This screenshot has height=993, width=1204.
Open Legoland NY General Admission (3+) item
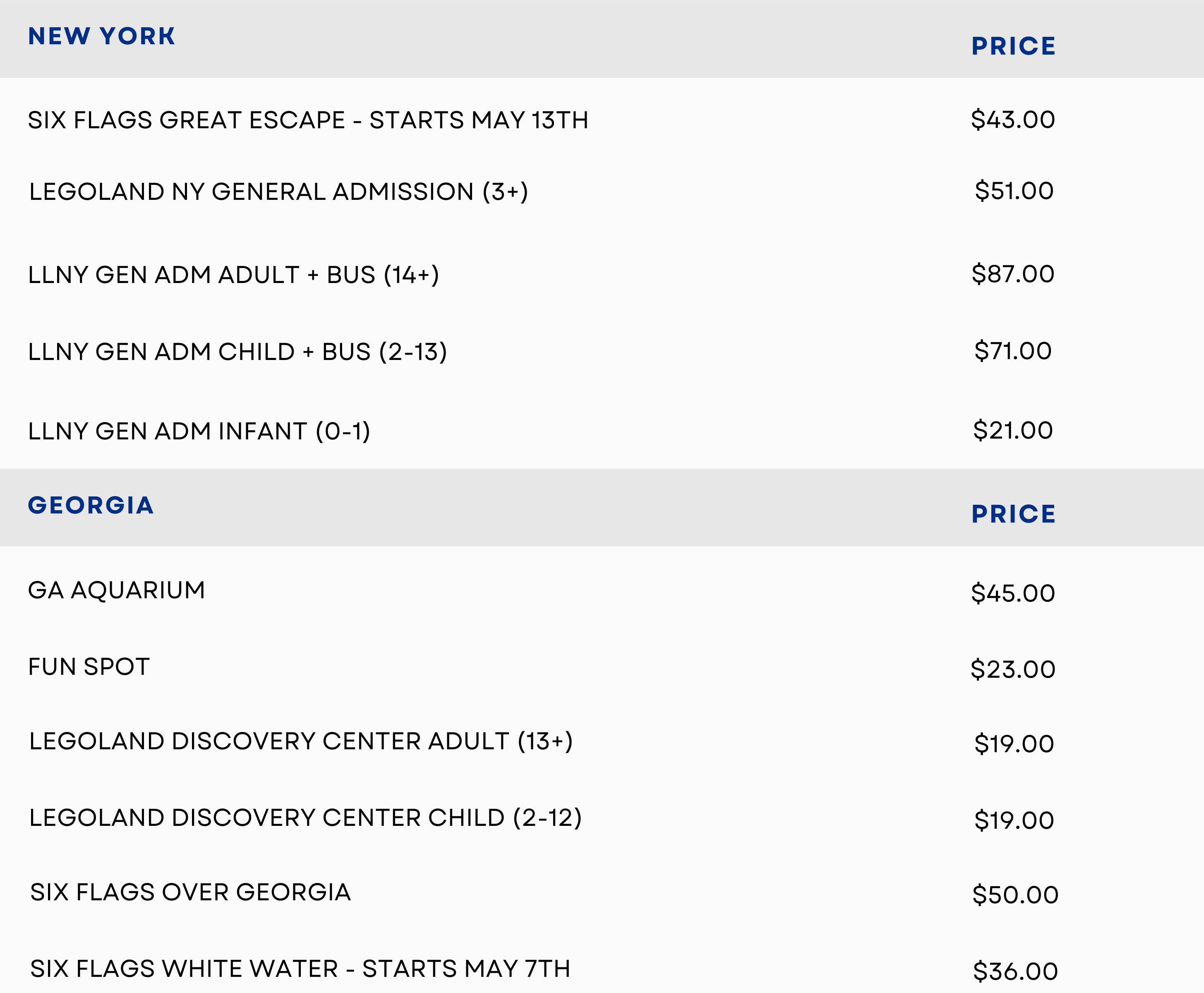(278, 192)
